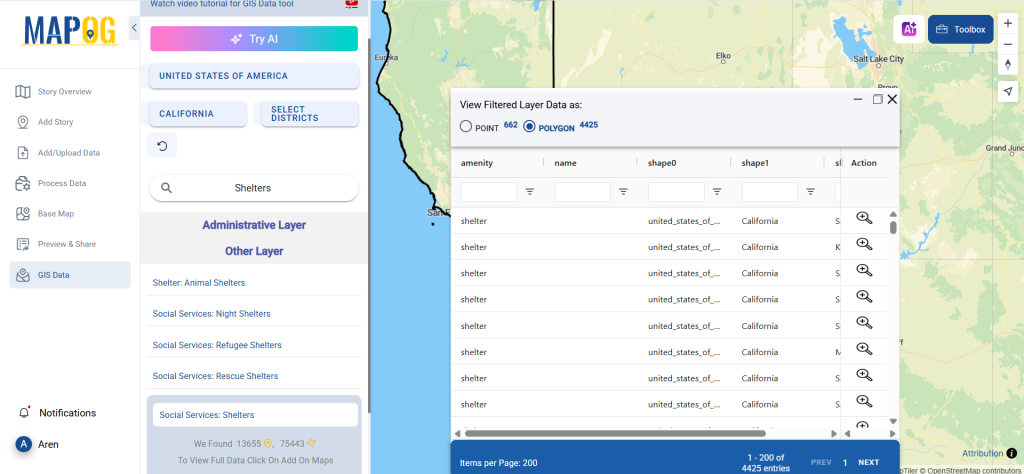This screenshot has height=474, width=1024.
Task: Open the amenity column filter icon
Action: point(530,191)
